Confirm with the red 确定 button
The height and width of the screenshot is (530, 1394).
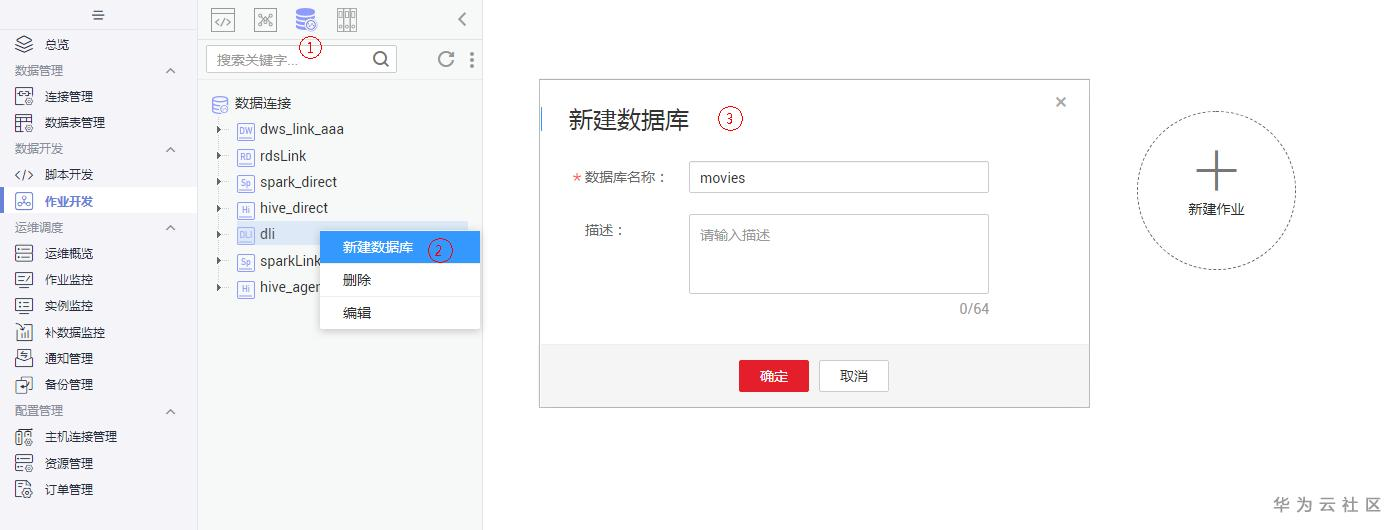pos(774,376)
